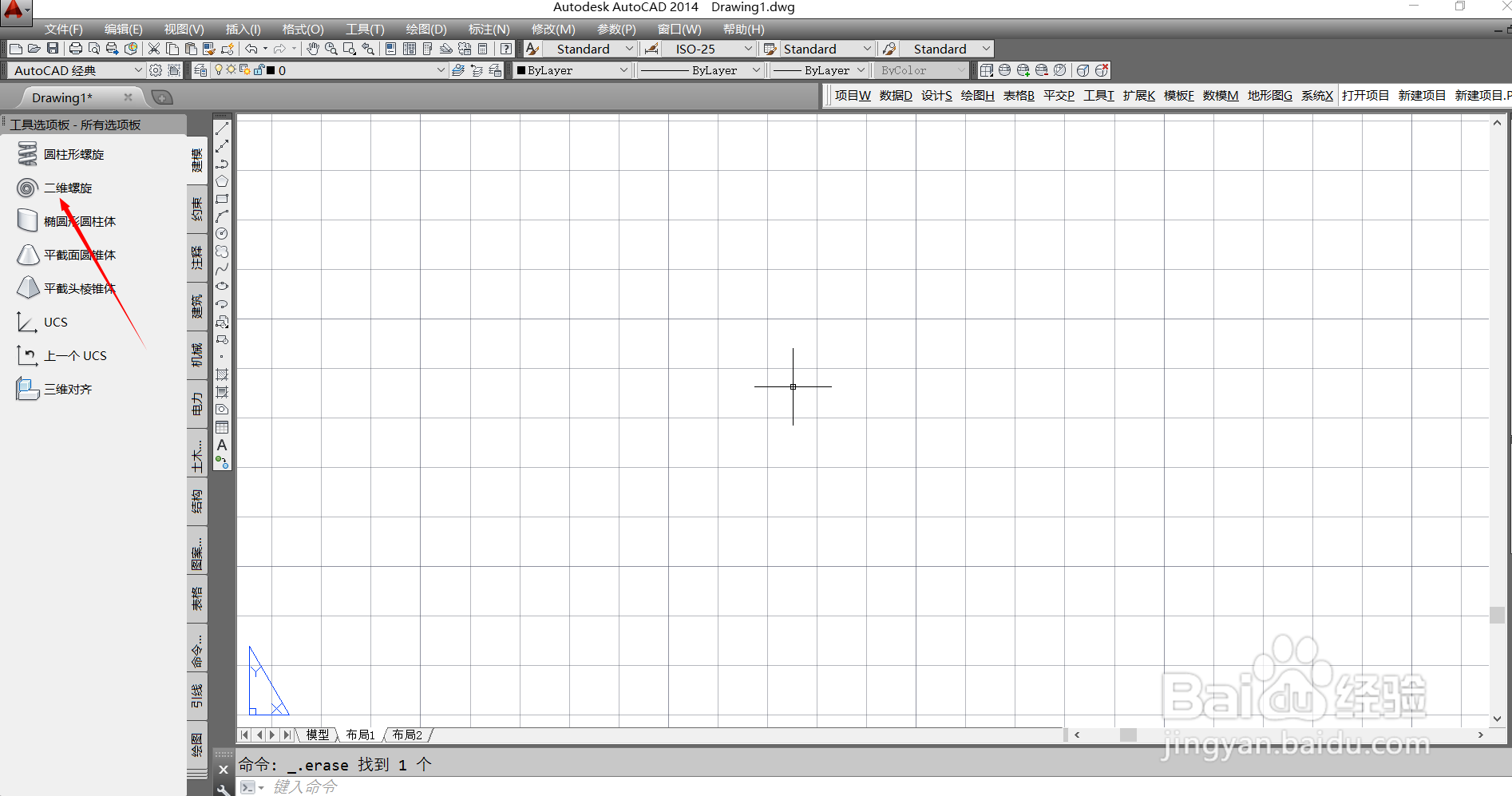Open the 文件(F) menu
Screen dimensions: 1512x796
tap(63, 30)
